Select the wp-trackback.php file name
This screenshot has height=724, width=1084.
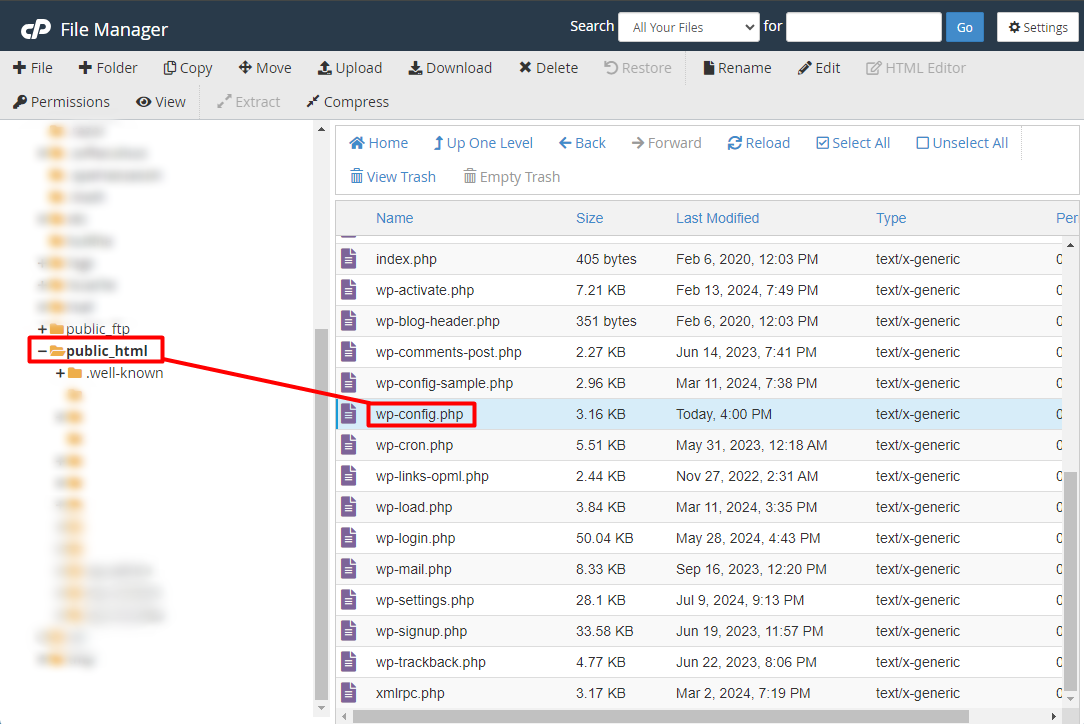pos(431,662)
